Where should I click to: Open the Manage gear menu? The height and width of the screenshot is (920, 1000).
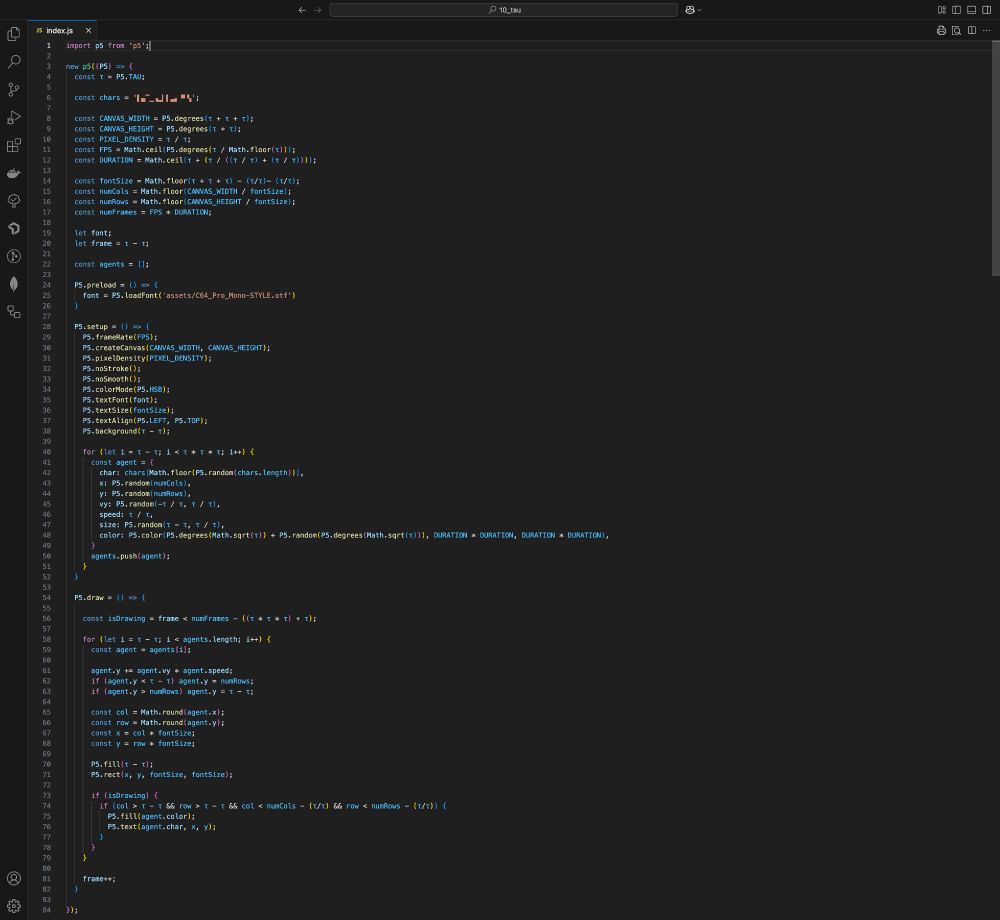(13, 906)
